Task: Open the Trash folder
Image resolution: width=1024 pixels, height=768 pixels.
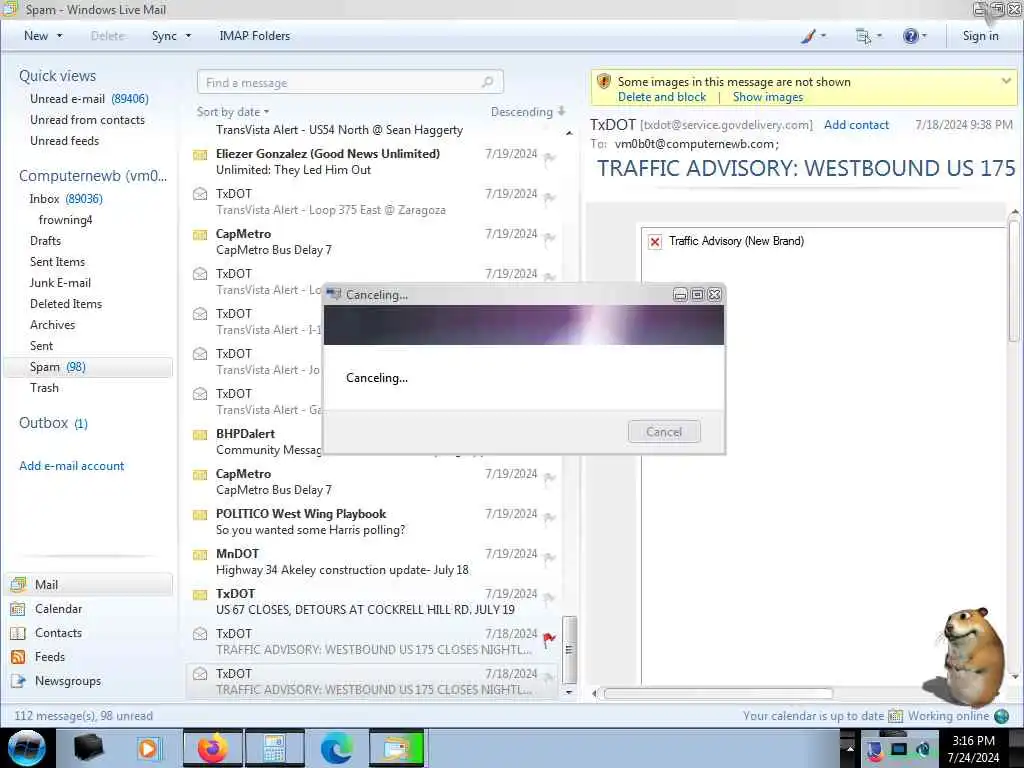Action: 44,388
